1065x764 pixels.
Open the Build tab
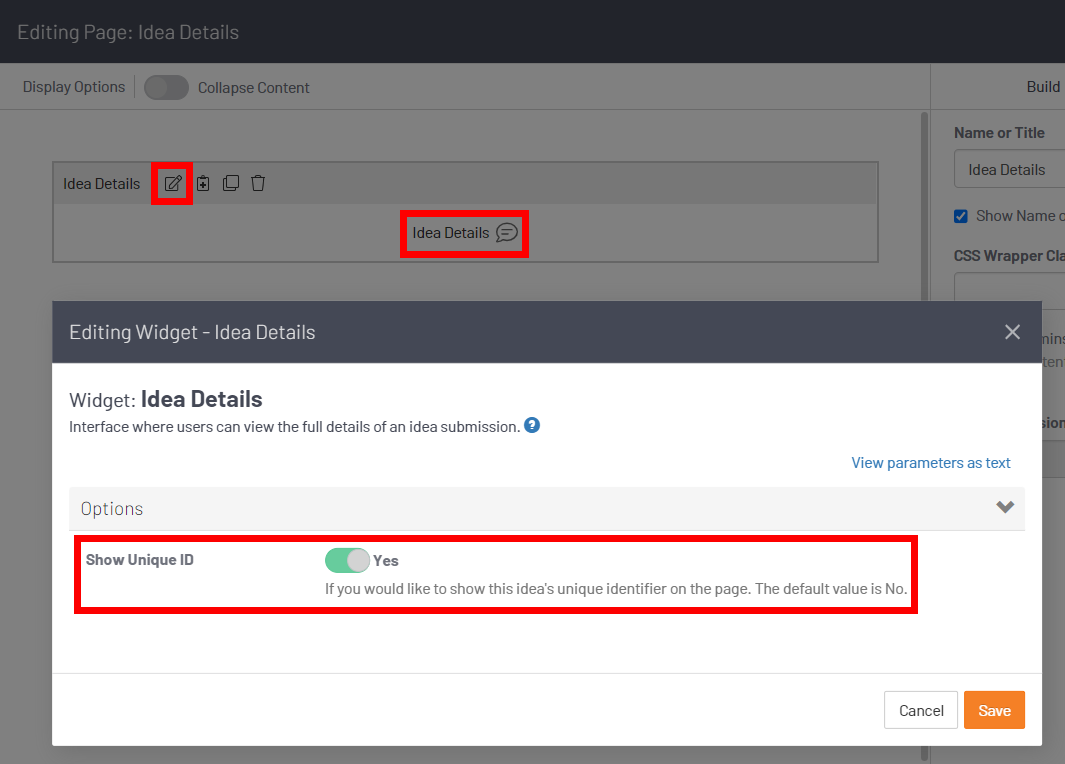pyautogui.click(x=1043, y=87)
